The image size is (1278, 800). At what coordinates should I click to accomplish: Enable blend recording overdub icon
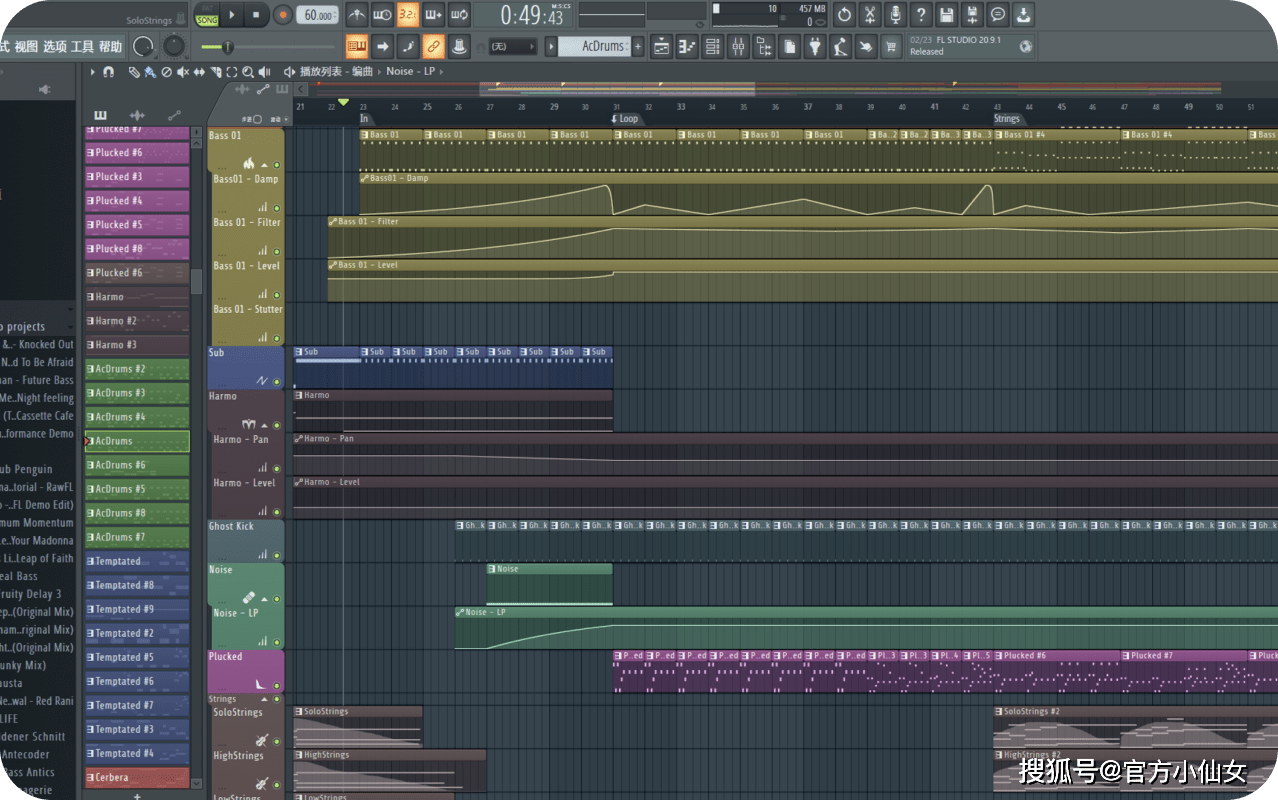coord(433,15)
